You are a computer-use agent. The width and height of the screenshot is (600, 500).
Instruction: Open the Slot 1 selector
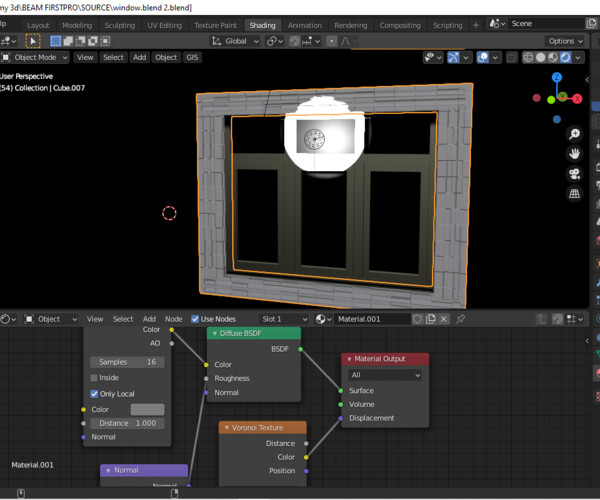277,319
